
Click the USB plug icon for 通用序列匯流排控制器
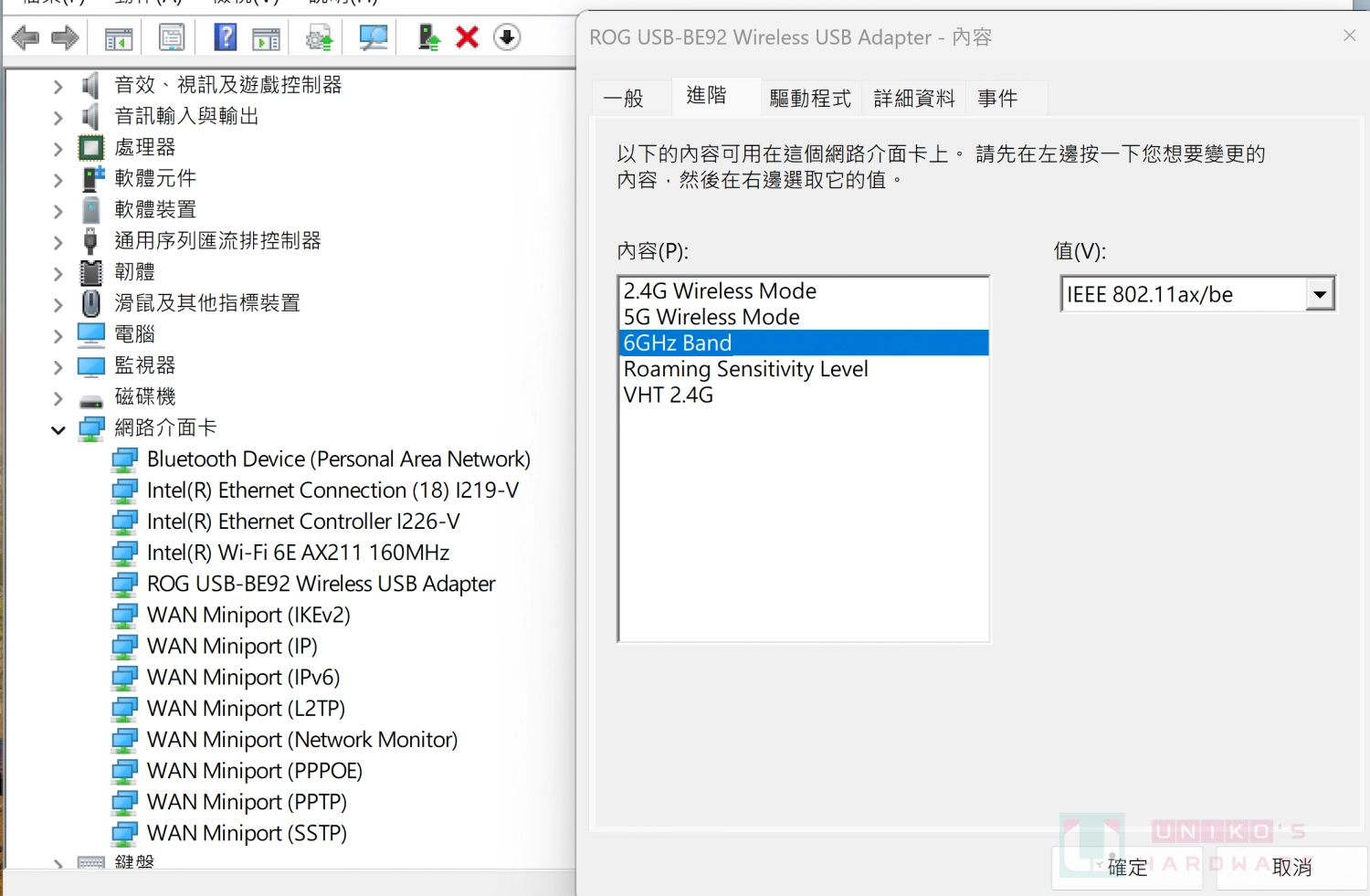coord(90,241)
